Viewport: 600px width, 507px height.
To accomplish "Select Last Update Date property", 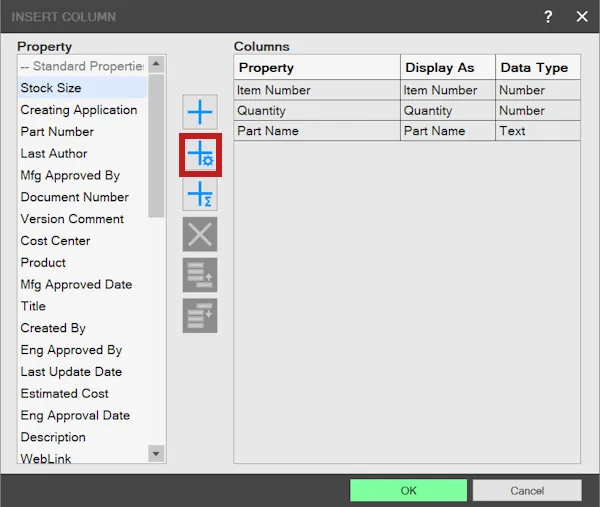I will tap(82, 372).
